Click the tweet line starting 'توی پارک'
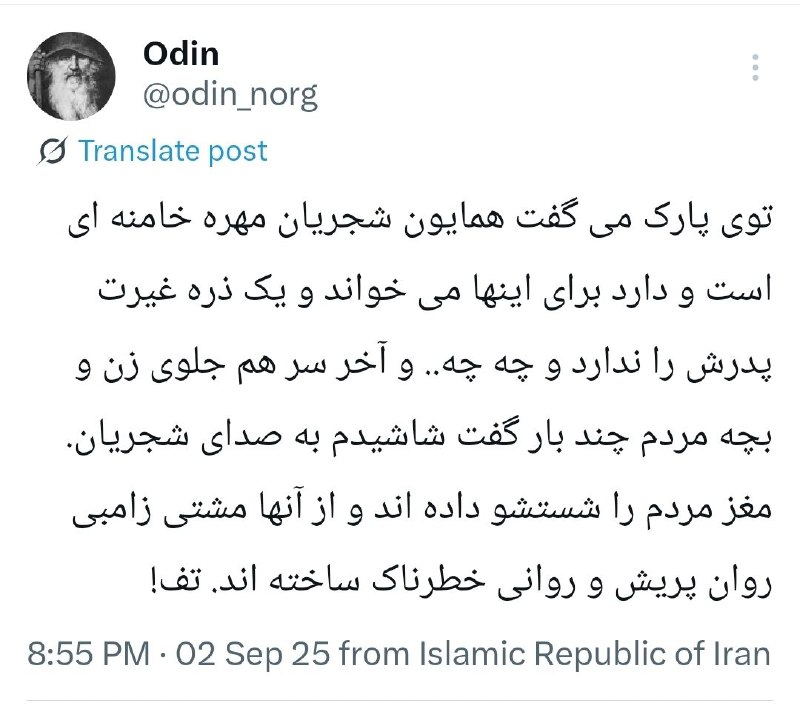 click(x=420, y=219)
